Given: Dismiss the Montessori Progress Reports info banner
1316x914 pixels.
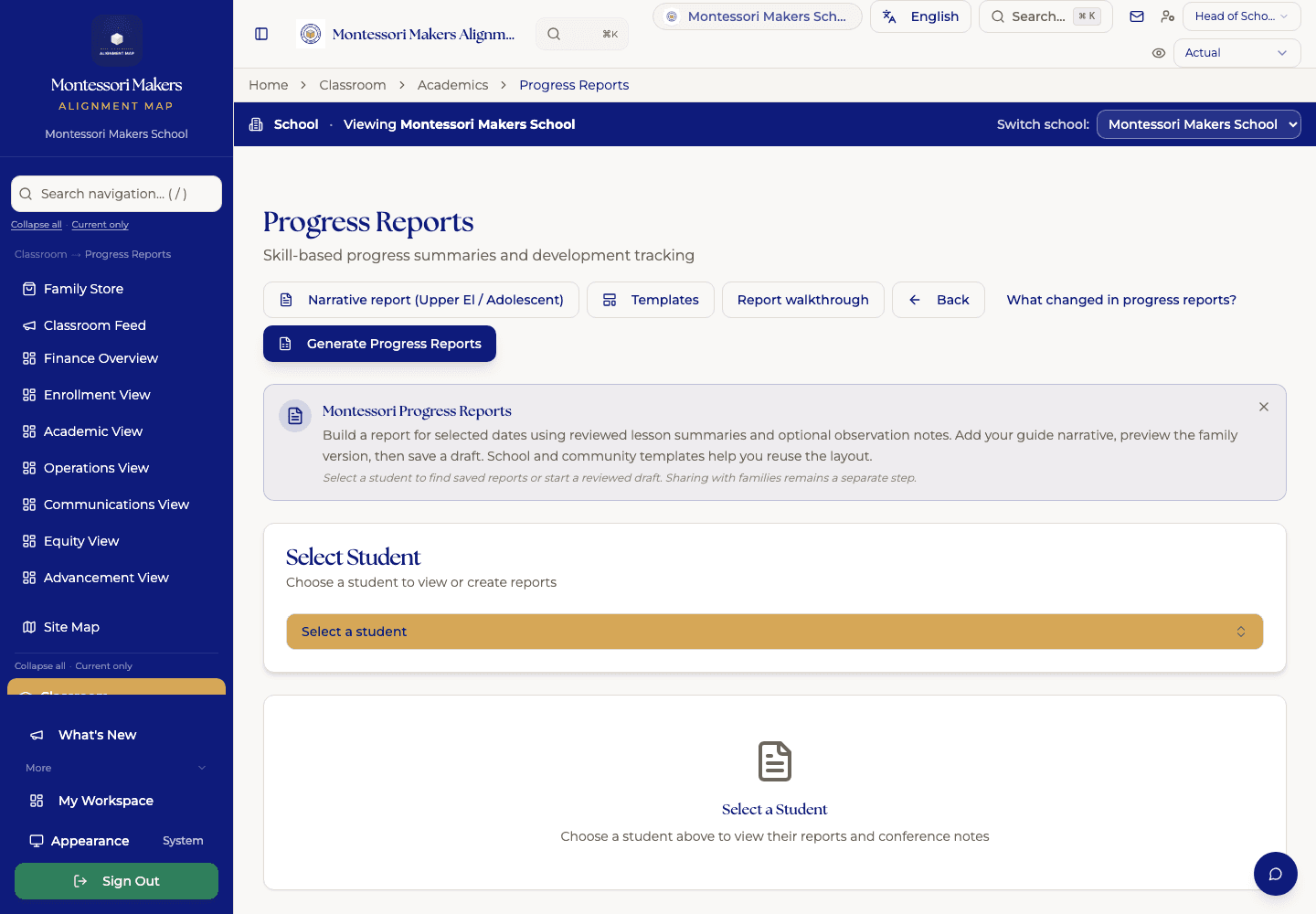Looking at the screenshot, I should pyautogui.click(x=1264, y=407).
